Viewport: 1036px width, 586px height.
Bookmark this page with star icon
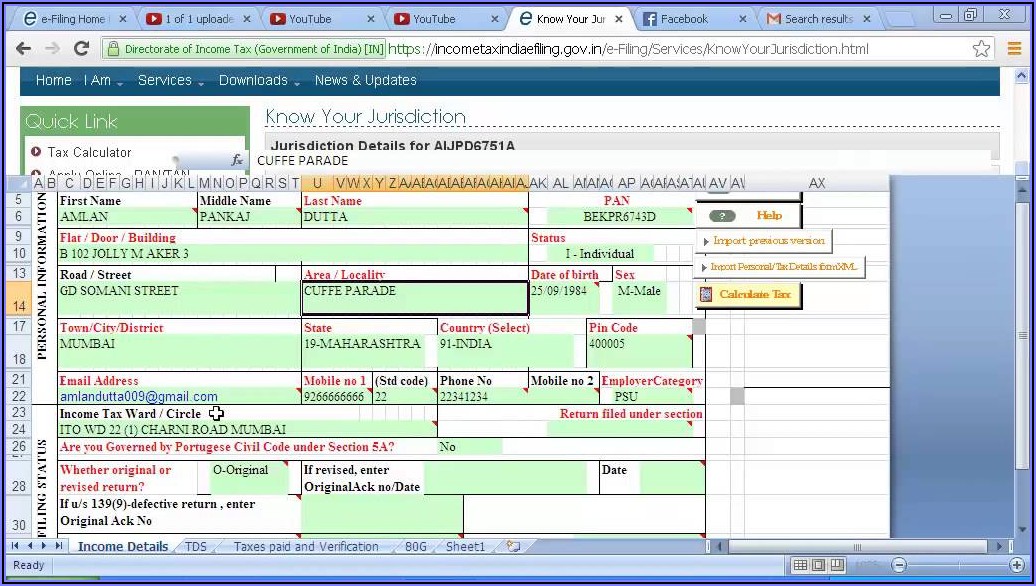pos(982,49)
